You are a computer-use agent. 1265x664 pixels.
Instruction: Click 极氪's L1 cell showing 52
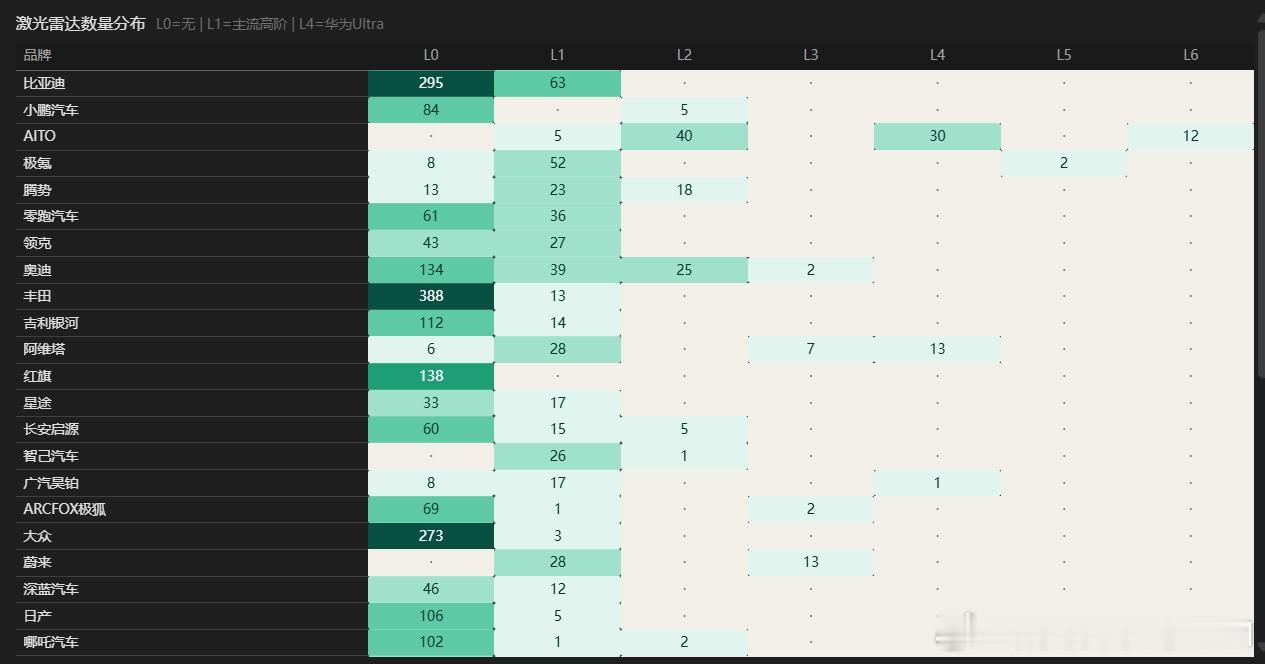(557, 163)
